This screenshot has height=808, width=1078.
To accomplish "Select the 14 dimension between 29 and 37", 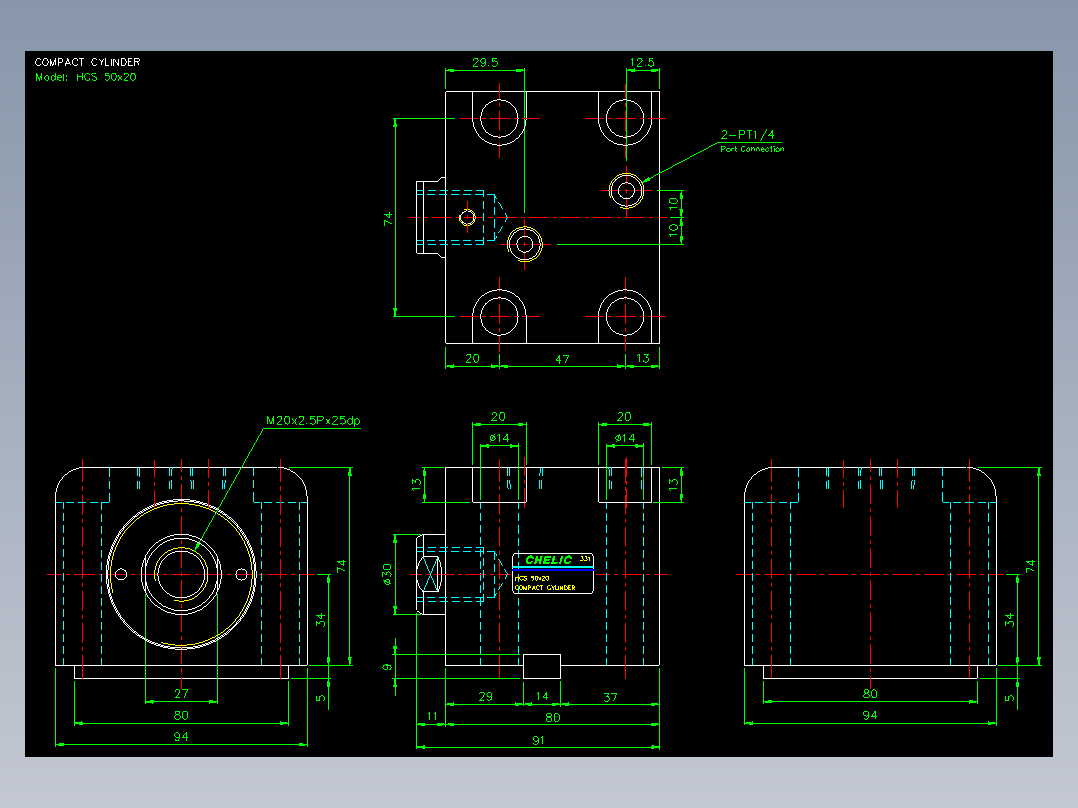I will point(542,696).
